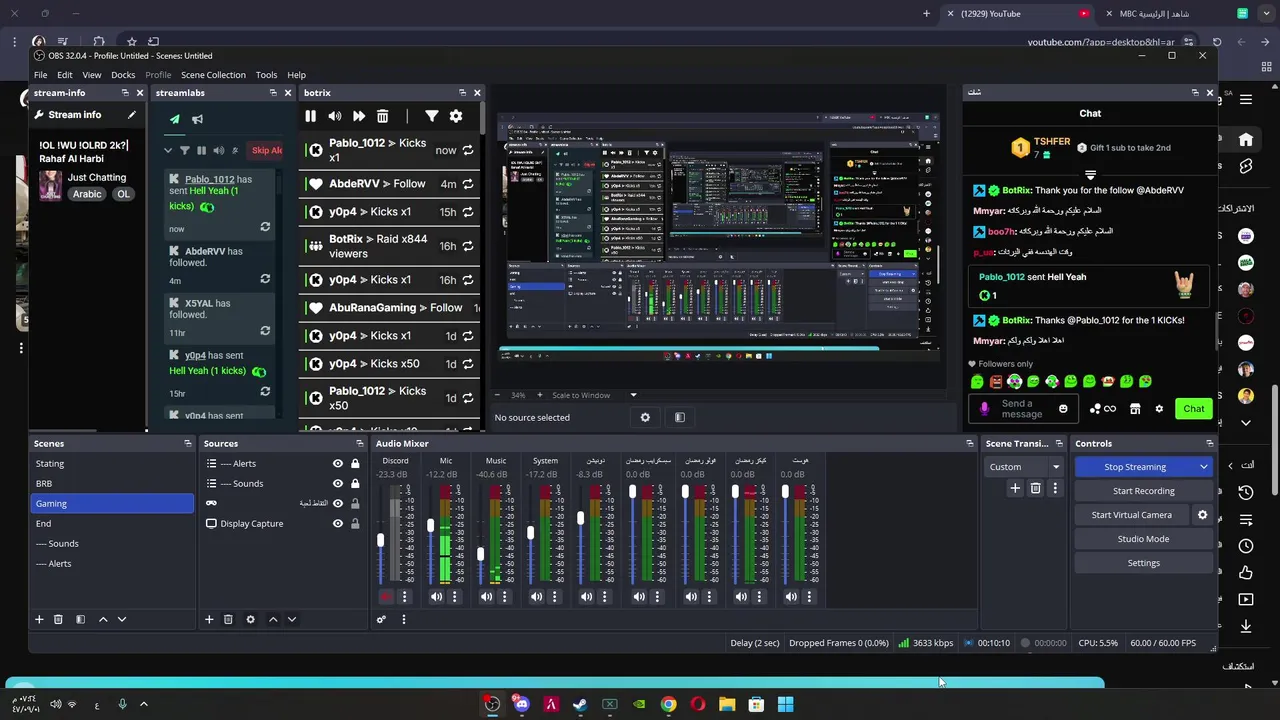The width and height of the screenshot is (1280, 720).
Task: Open the Mic channel options menu
Action: 454,597
